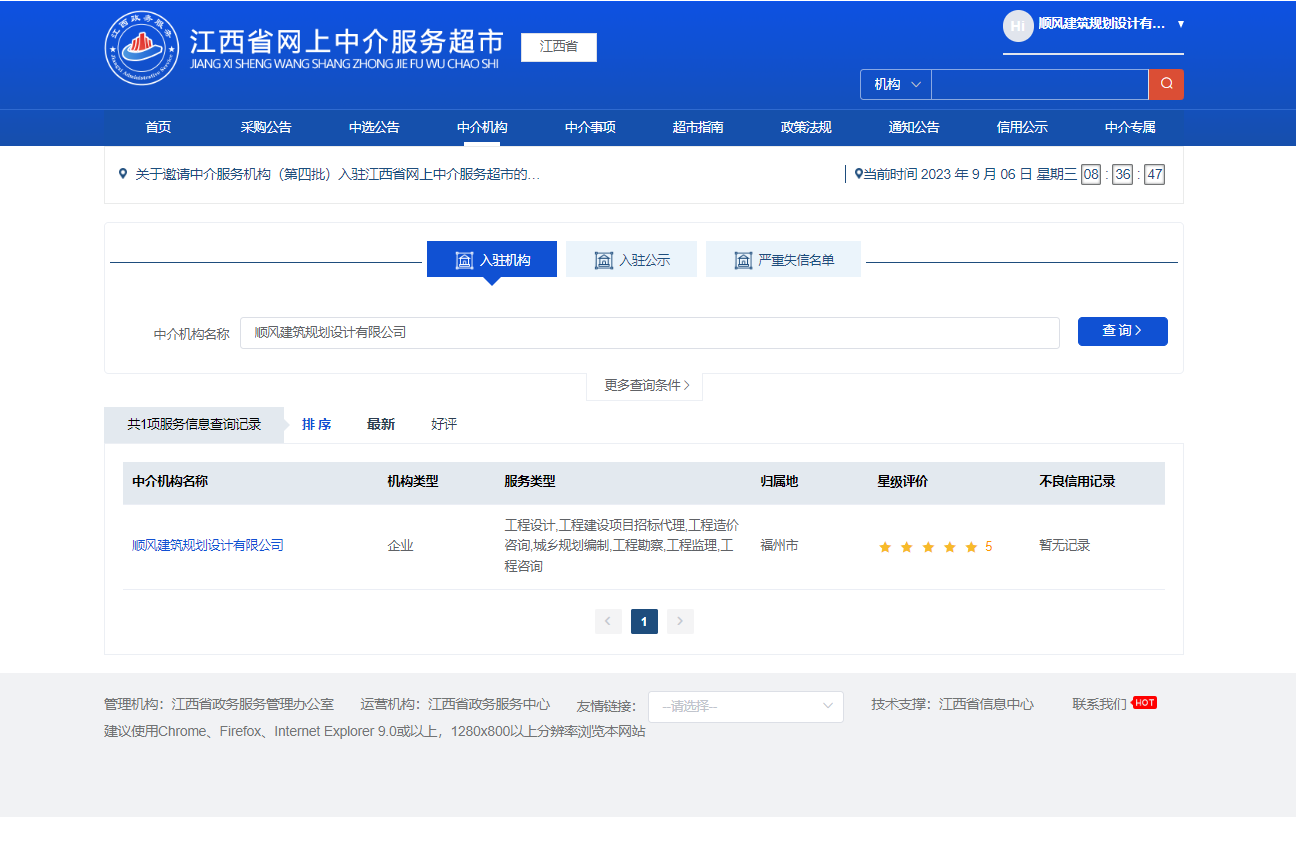Click the 当前时间 date display
Image resolution: width=1296 pixels, height=864 pixels.
click(x=1009, y=174)
